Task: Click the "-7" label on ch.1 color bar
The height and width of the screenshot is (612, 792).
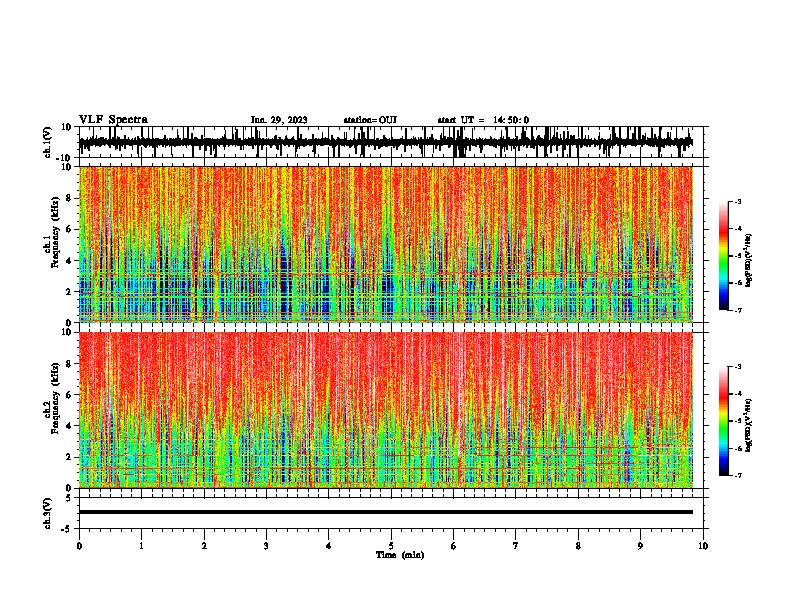Action: coord(737,310)
